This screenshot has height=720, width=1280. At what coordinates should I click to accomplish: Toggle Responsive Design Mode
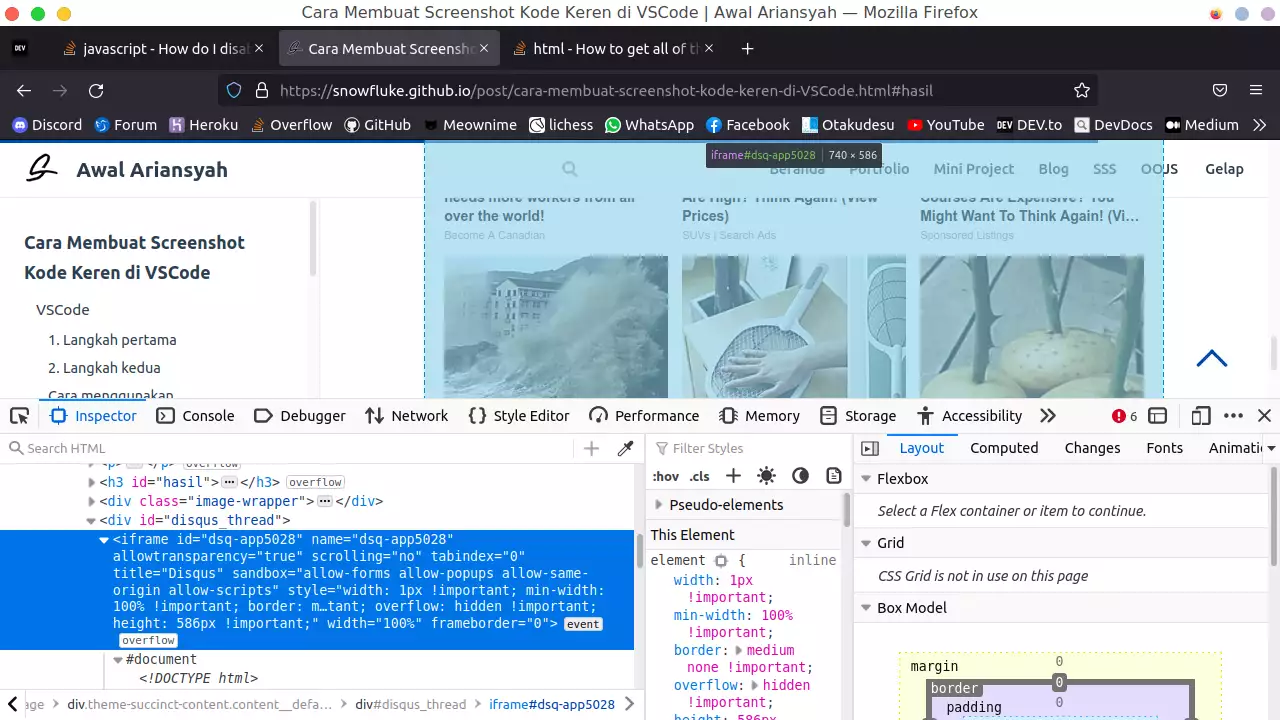pyautogui.click(x=1202, y=416)
